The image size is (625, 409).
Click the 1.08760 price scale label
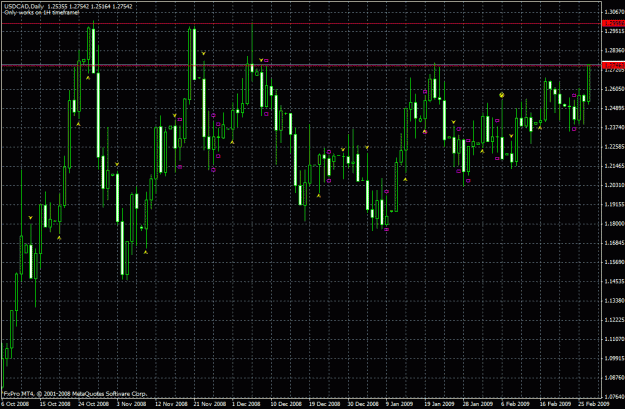tap(614, 378)
